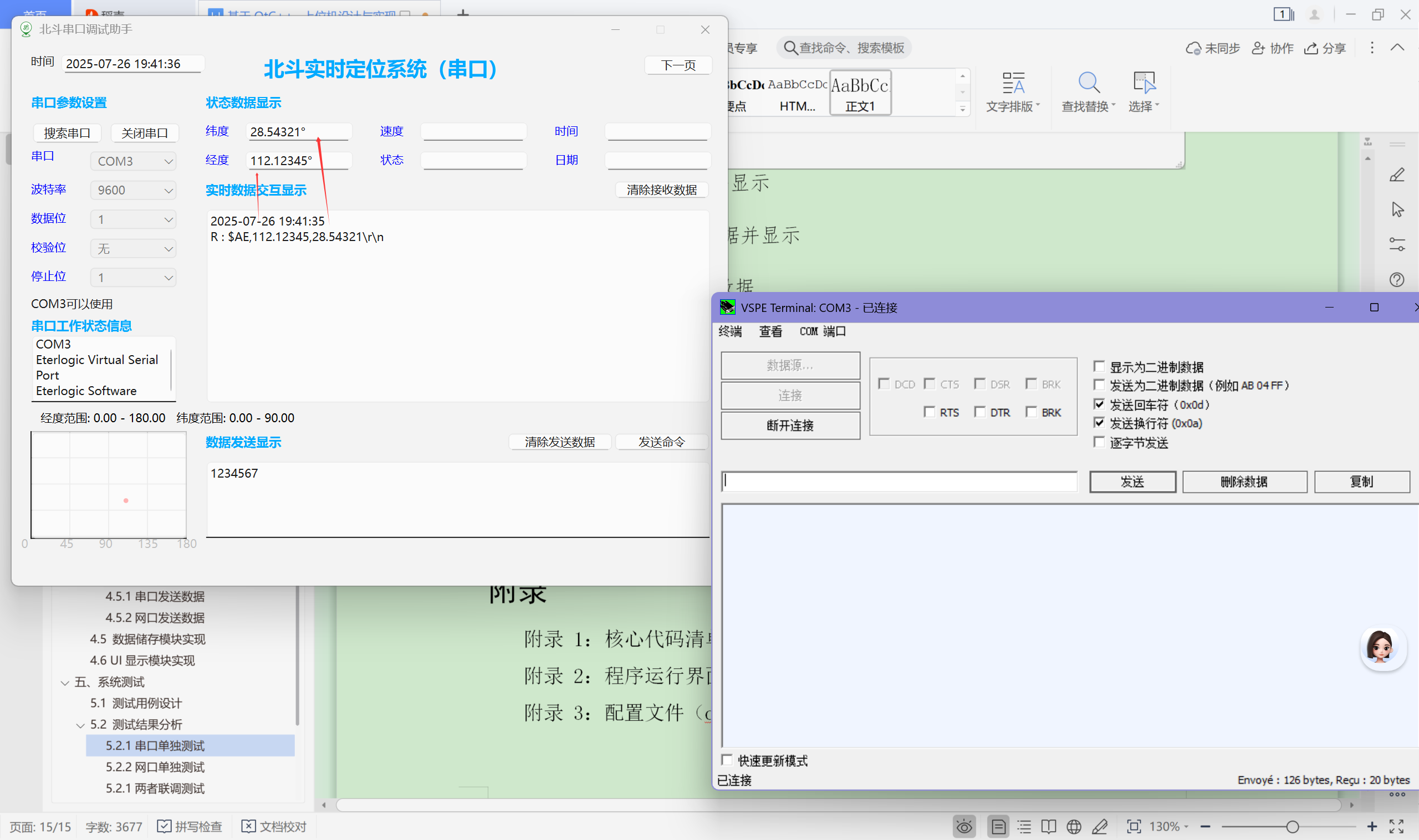Click the settings sliders icon in right sidebar

[1396, 244]
